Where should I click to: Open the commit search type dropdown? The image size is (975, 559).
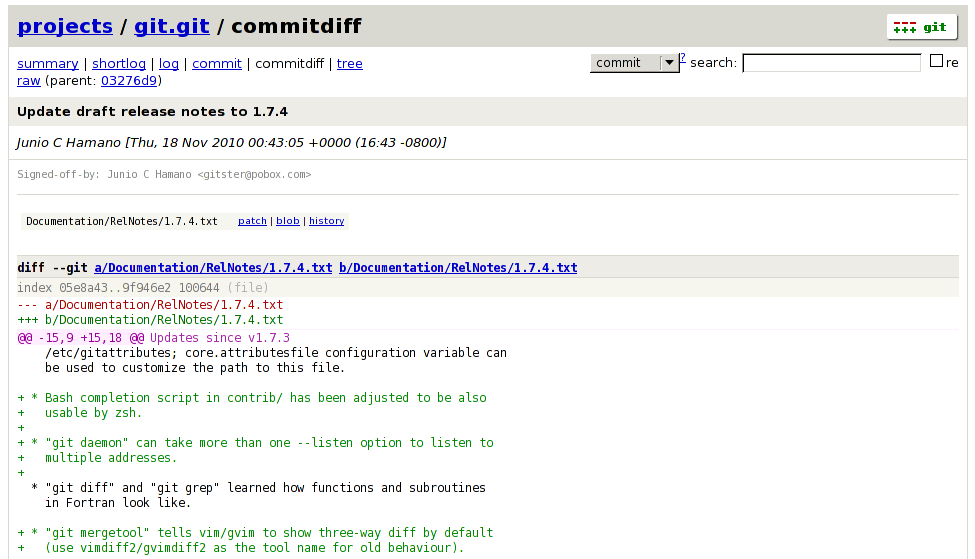tap(634, 63)
